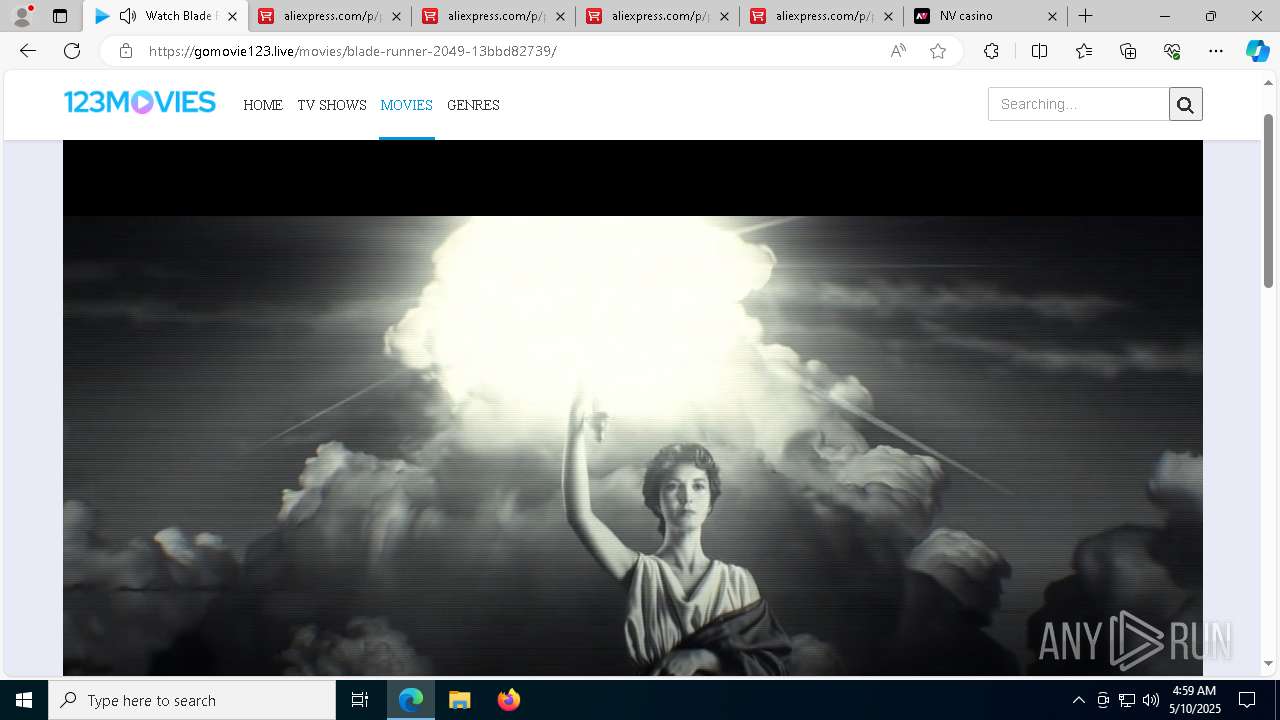Close the second aliexpress.com tab
1280x720 pixels.
coord(560,16)
